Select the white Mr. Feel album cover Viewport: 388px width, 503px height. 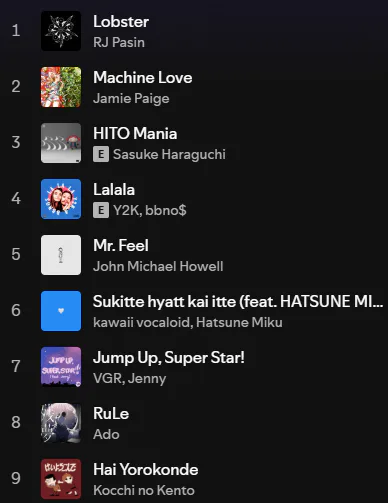(61, 255)
